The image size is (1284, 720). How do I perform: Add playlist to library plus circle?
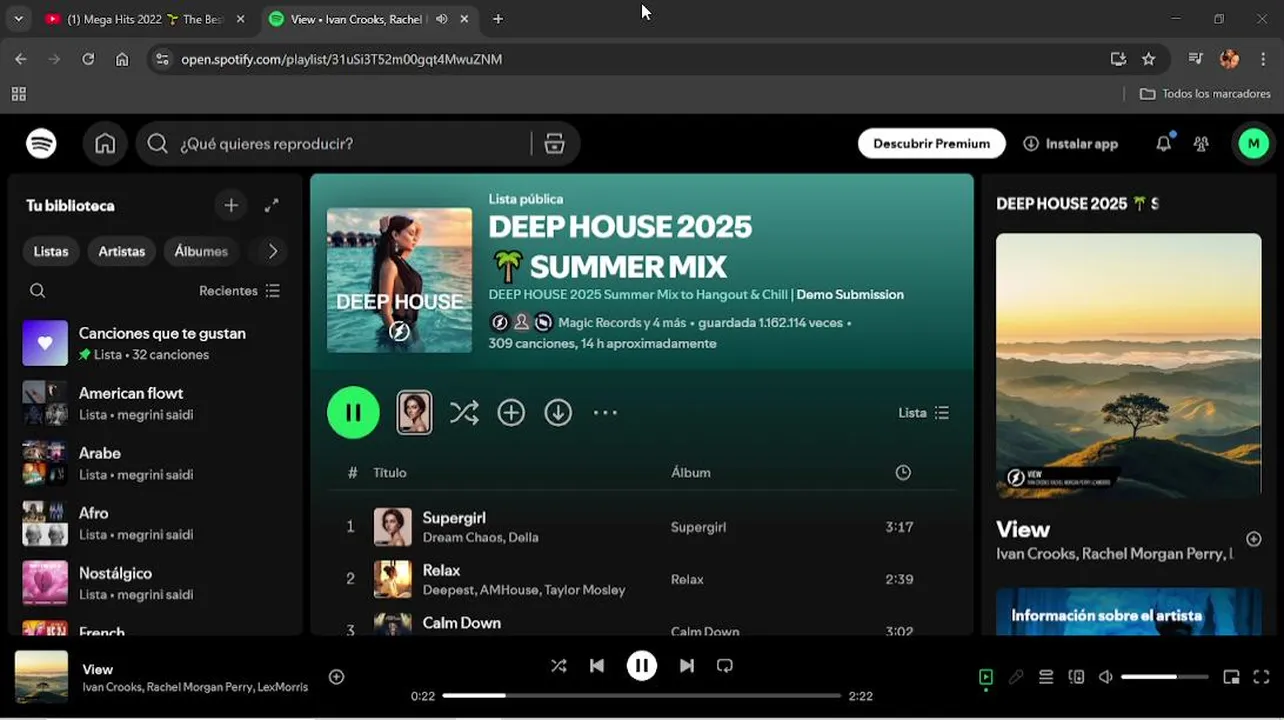(511, 413)
